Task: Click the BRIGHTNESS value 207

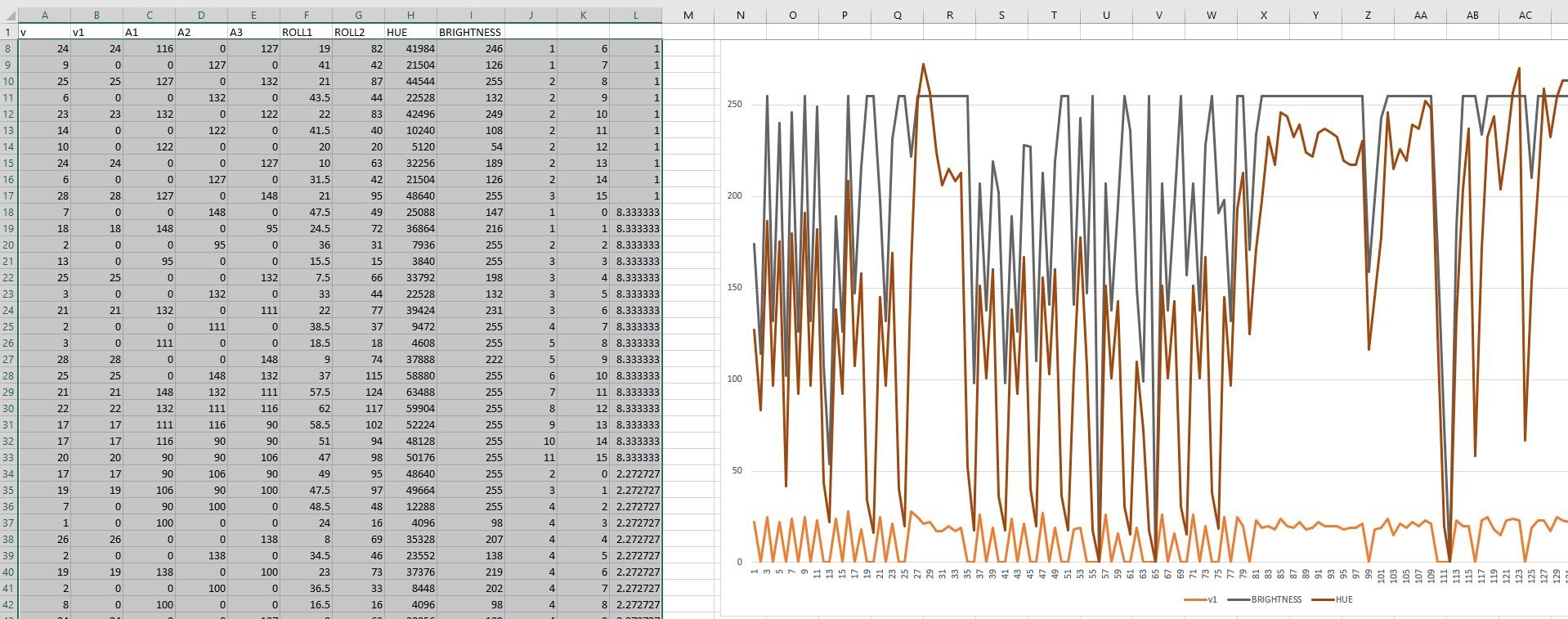Action: click(x=471, y=539)
